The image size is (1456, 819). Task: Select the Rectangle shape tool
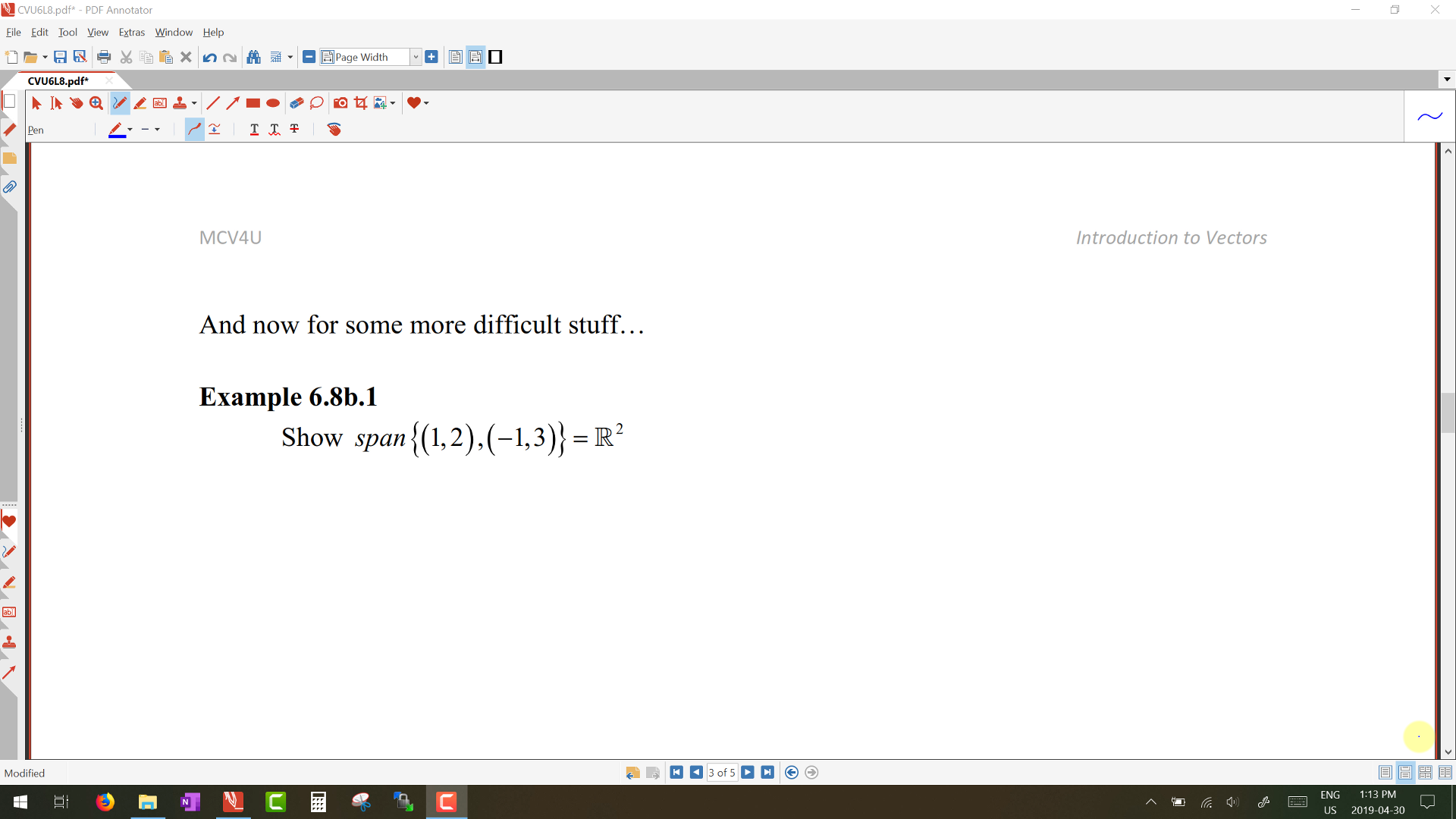pyautogui.click(x=253, y=103)
